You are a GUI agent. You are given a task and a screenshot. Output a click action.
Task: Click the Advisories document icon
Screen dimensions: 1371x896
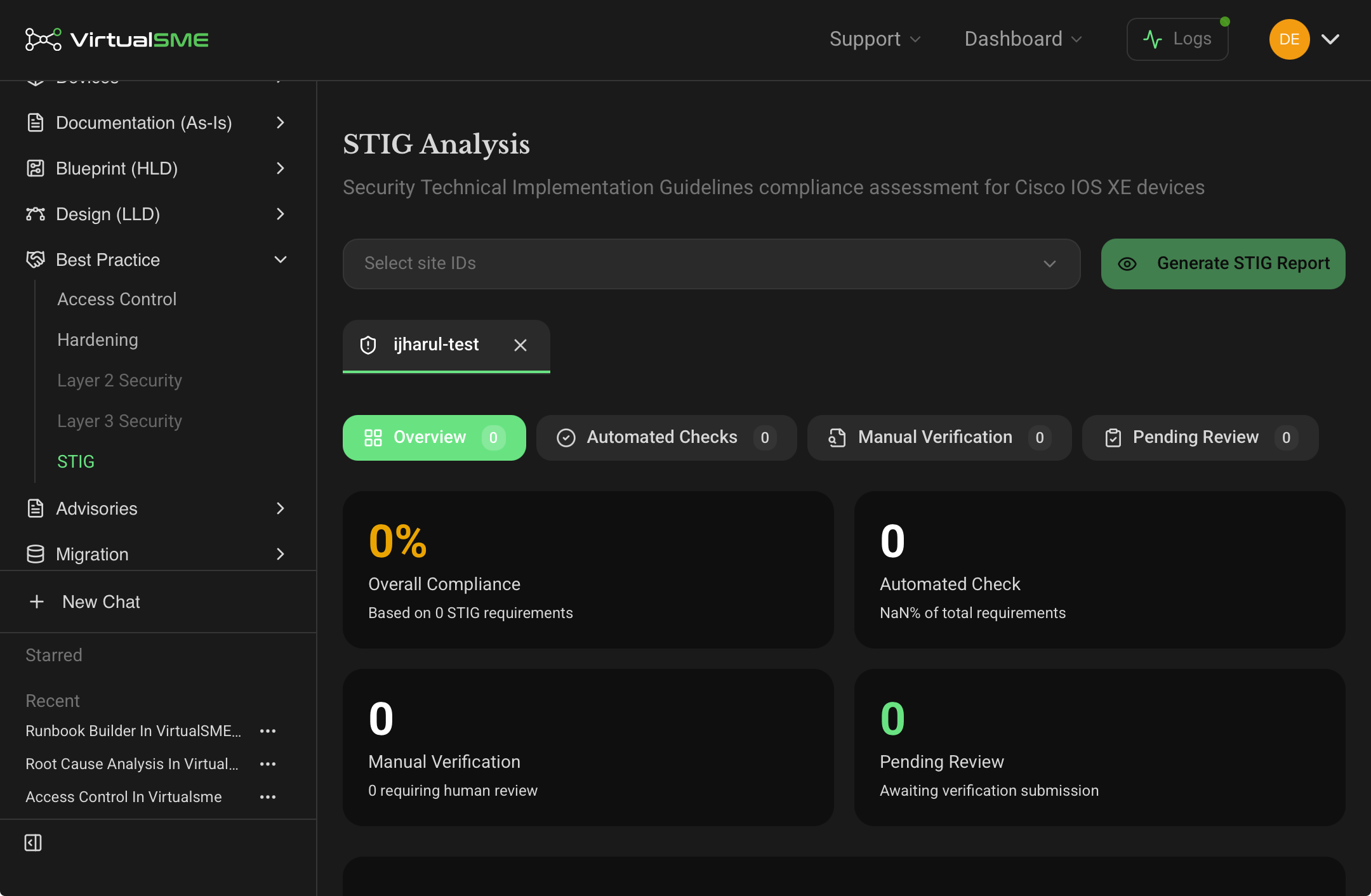[x=36, y=508]
